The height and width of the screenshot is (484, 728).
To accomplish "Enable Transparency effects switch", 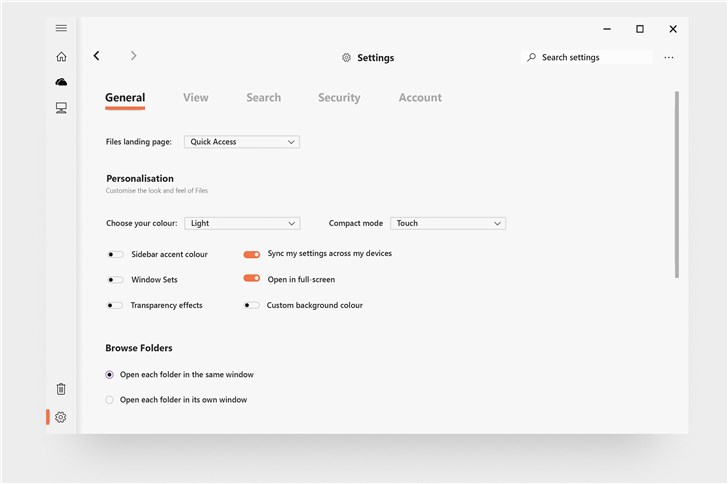I will [x=115, y=305].
